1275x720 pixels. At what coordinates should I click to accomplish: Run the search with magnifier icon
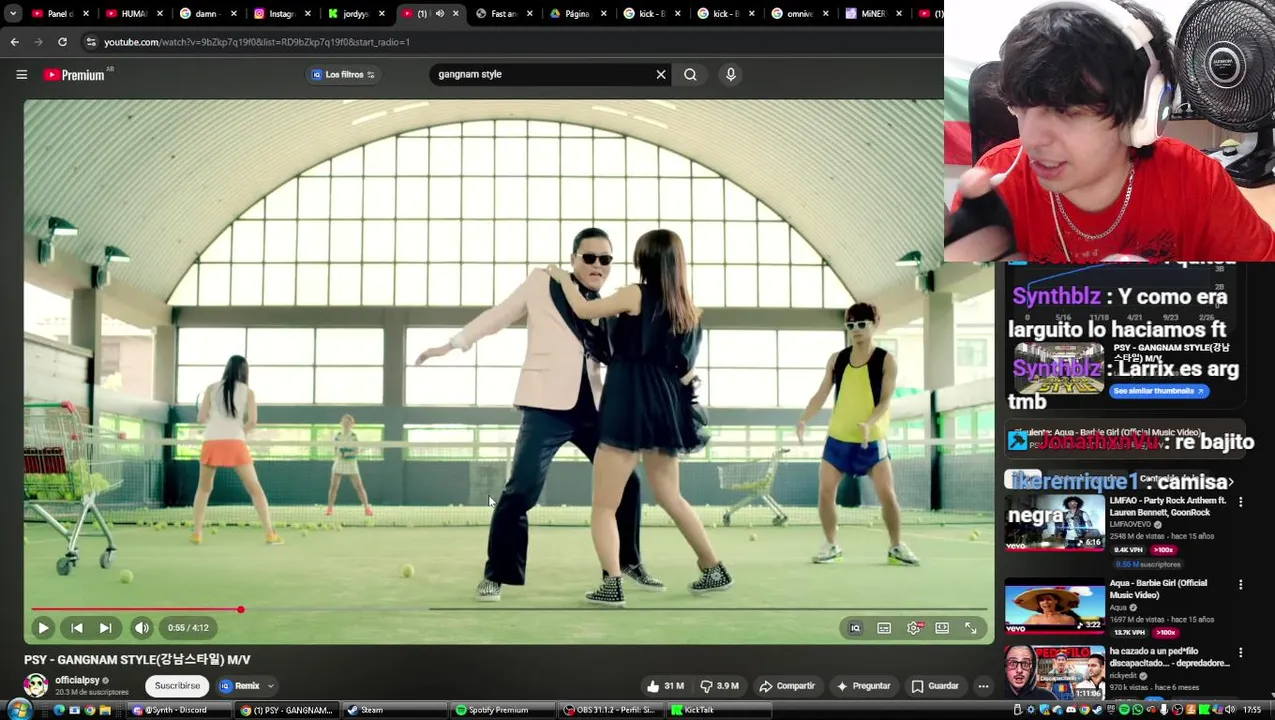point(690,74)
